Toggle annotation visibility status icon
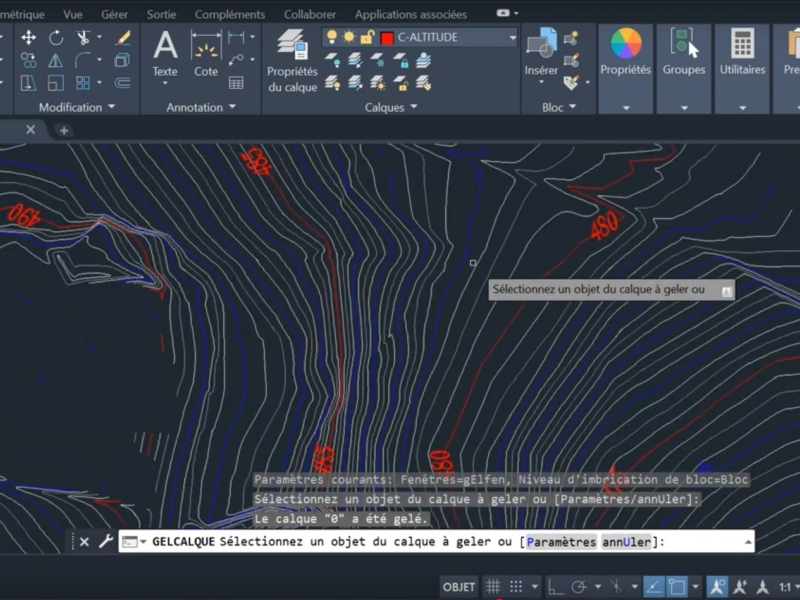800x600 pixels. click(717, 587)
